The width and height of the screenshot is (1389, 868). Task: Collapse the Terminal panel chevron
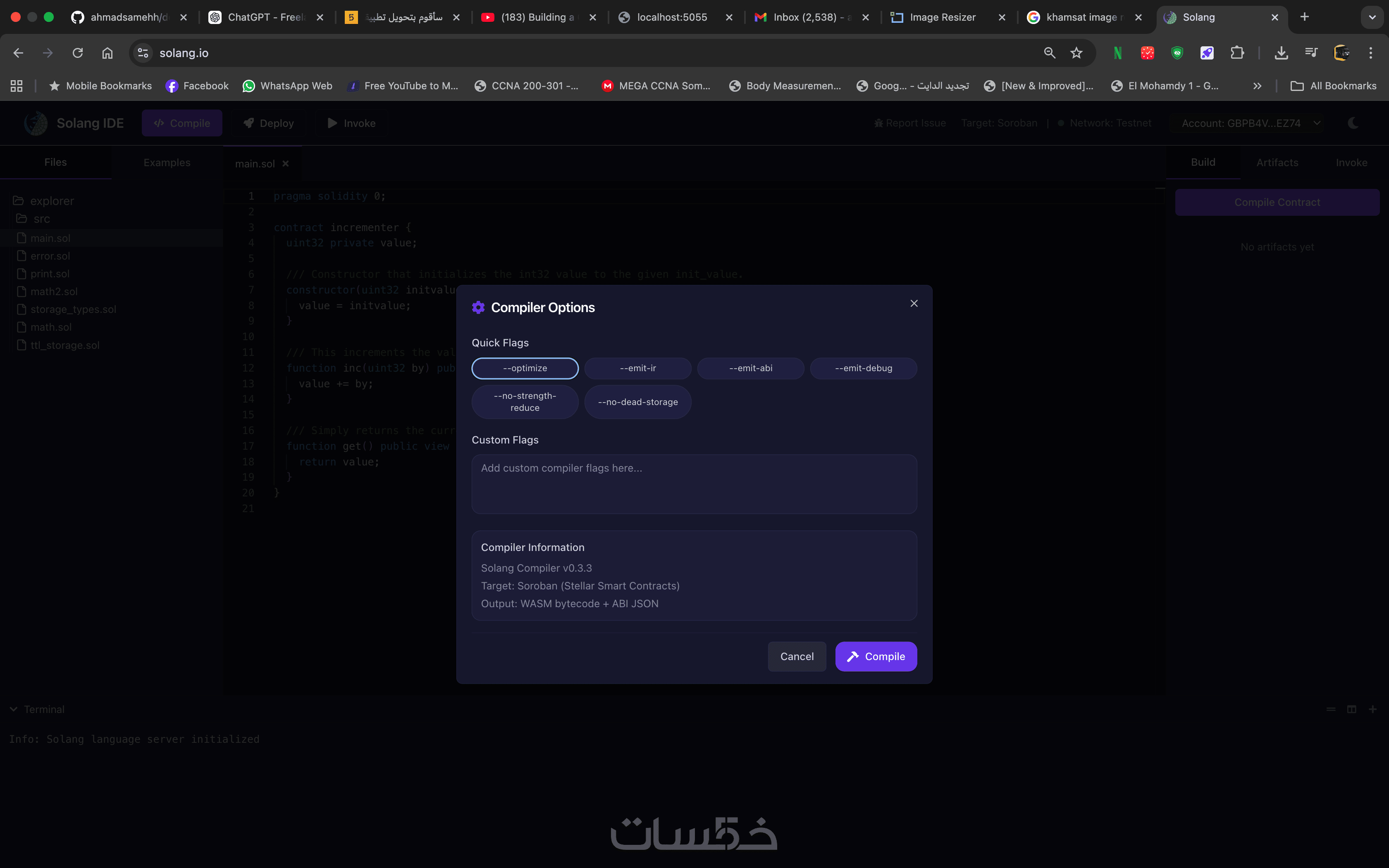(13, 710)
